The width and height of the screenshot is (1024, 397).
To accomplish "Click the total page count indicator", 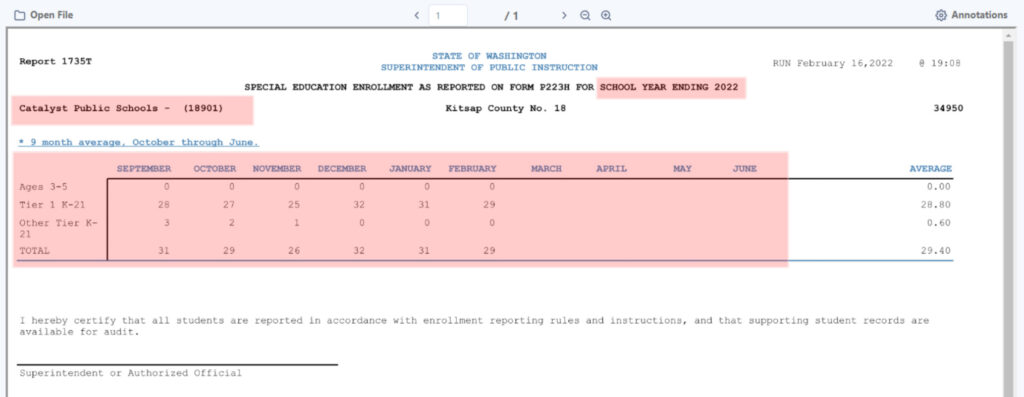I will coord(511,15).
